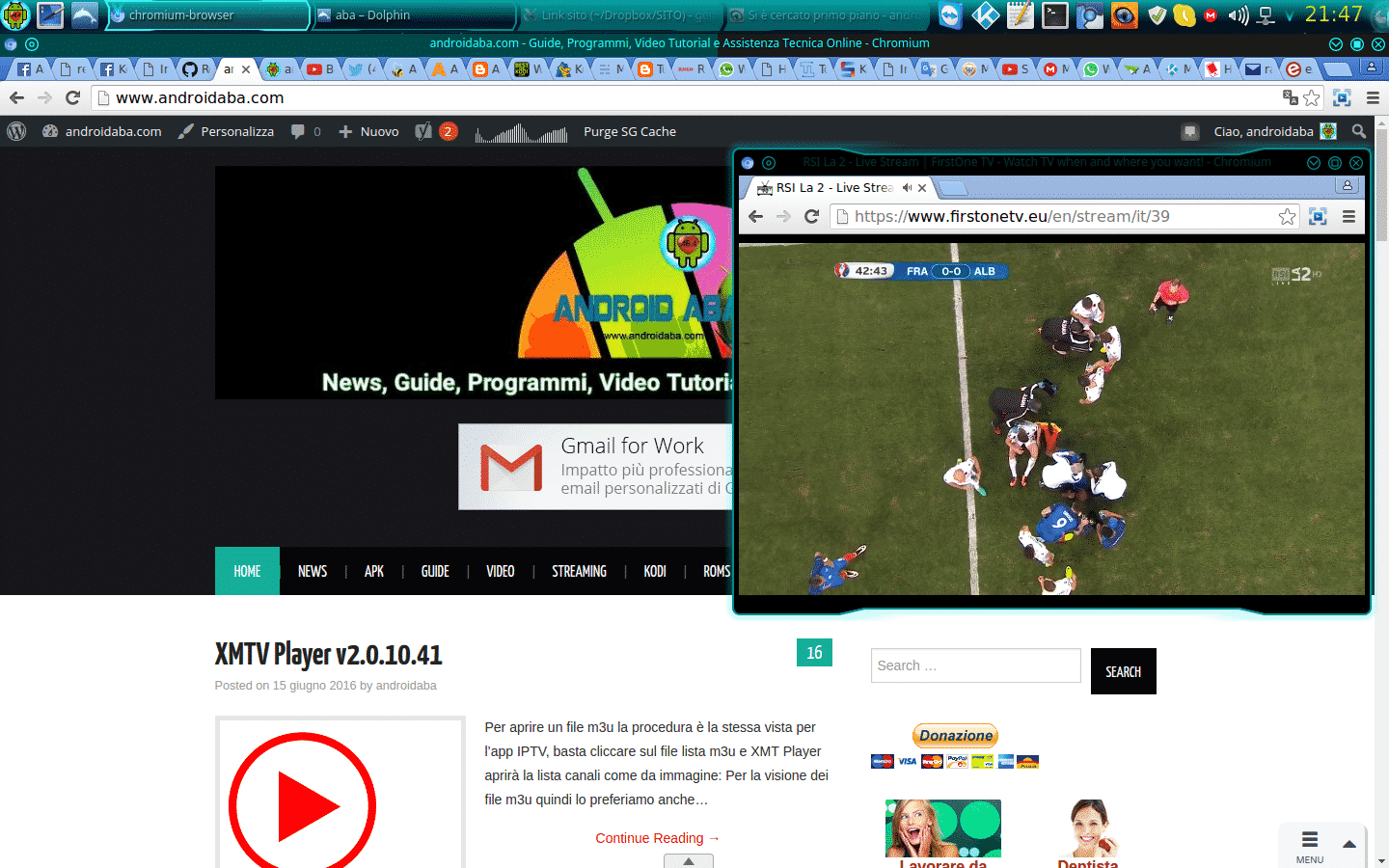Open the Yoast SEO admin bar icon
The image size is (1389, 868).
coord(422,131)
